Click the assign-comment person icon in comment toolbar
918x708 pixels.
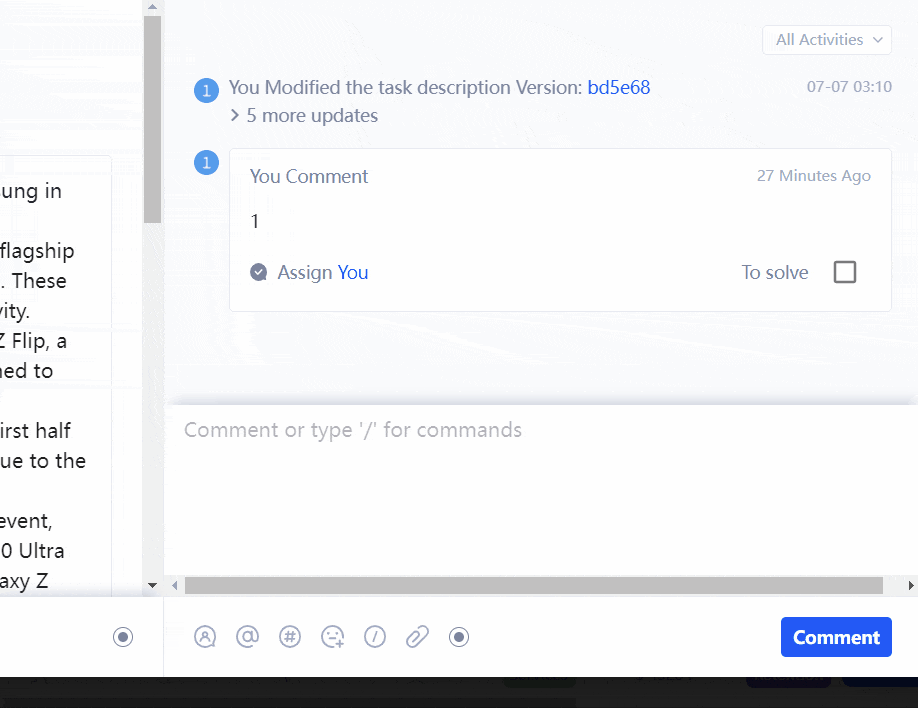[x=205, y=637]
